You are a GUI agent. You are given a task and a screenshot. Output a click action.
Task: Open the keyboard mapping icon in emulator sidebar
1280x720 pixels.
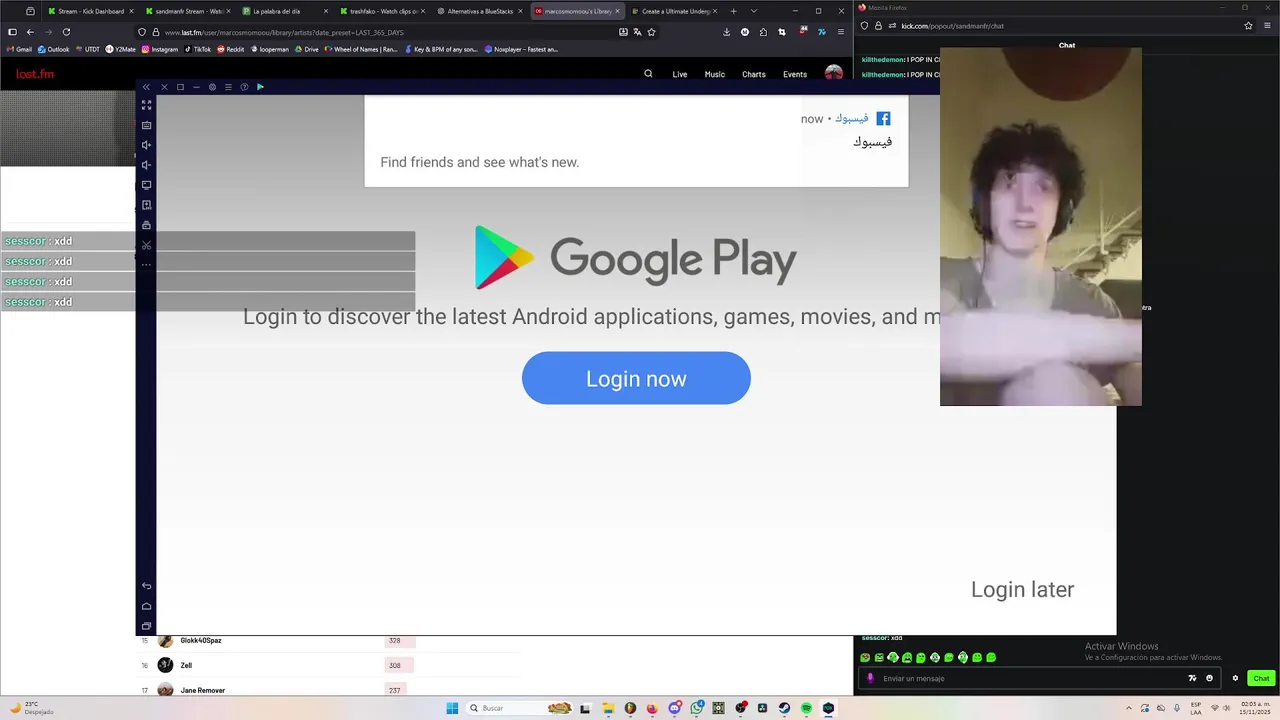tap(146, 125)
